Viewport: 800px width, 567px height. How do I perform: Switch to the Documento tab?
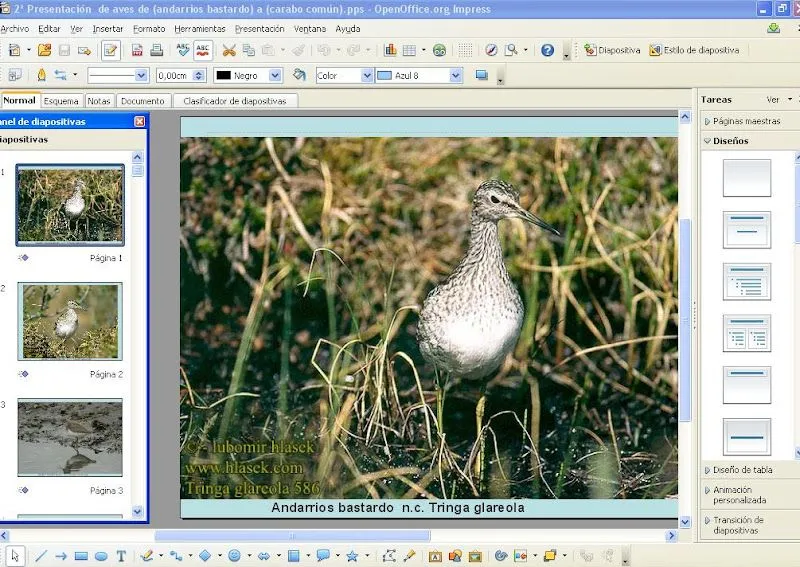(142, 101)
